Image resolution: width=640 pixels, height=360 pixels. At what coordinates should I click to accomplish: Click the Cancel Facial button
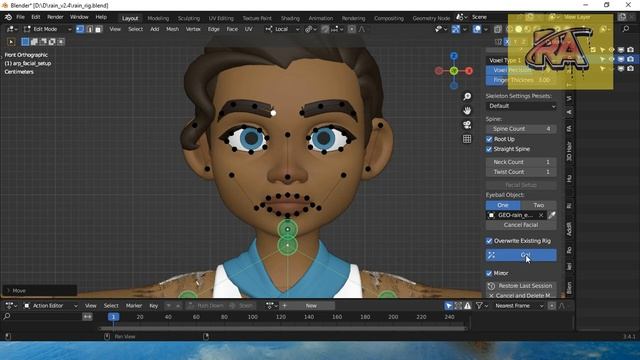coord(521,225)
